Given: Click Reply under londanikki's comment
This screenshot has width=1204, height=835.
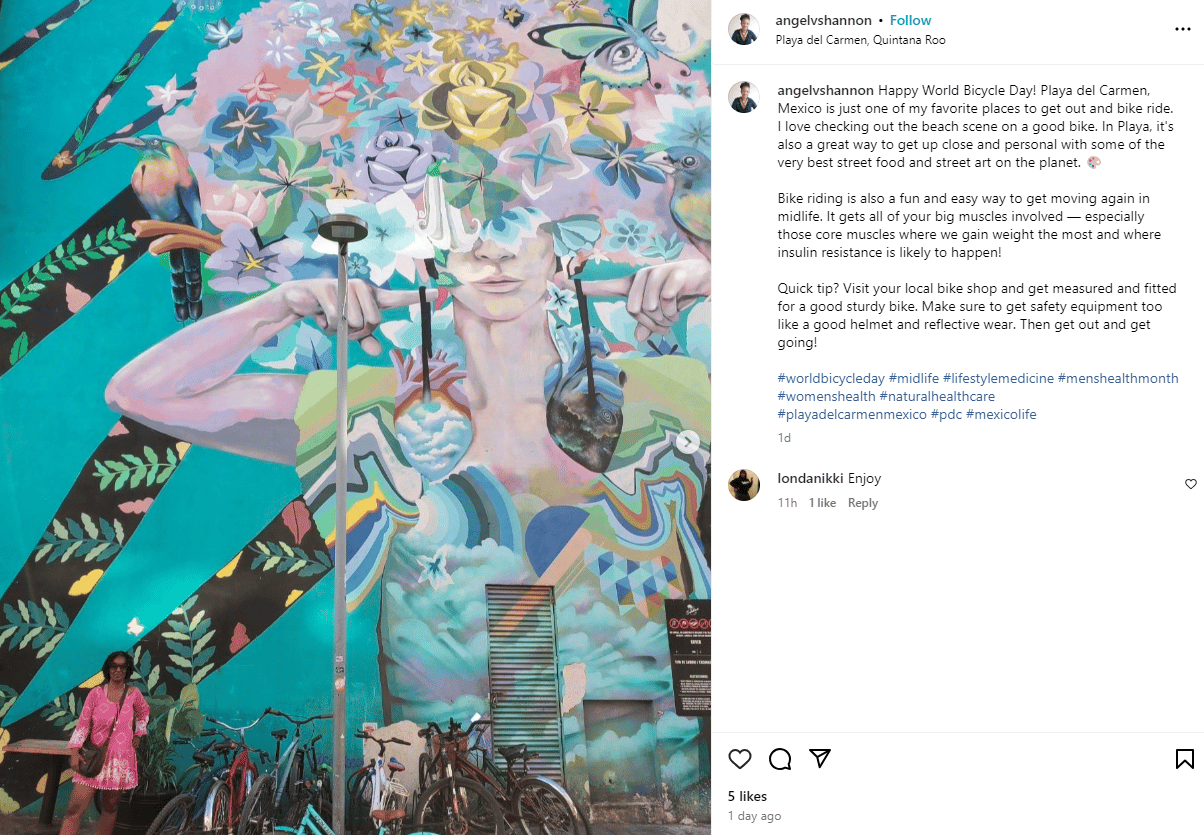Looking at the screenshot, I should pyautogui.click(x=863, y=503).
